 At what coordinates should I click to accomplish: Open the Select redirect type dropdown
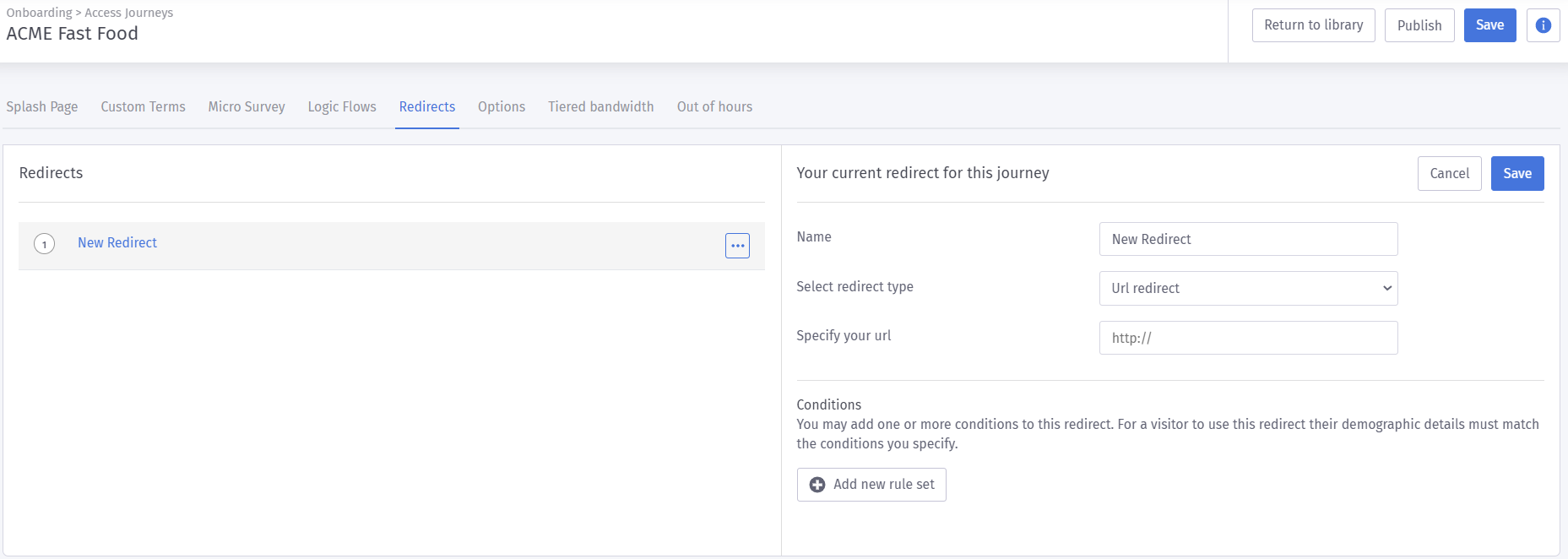pos(1248,288)
